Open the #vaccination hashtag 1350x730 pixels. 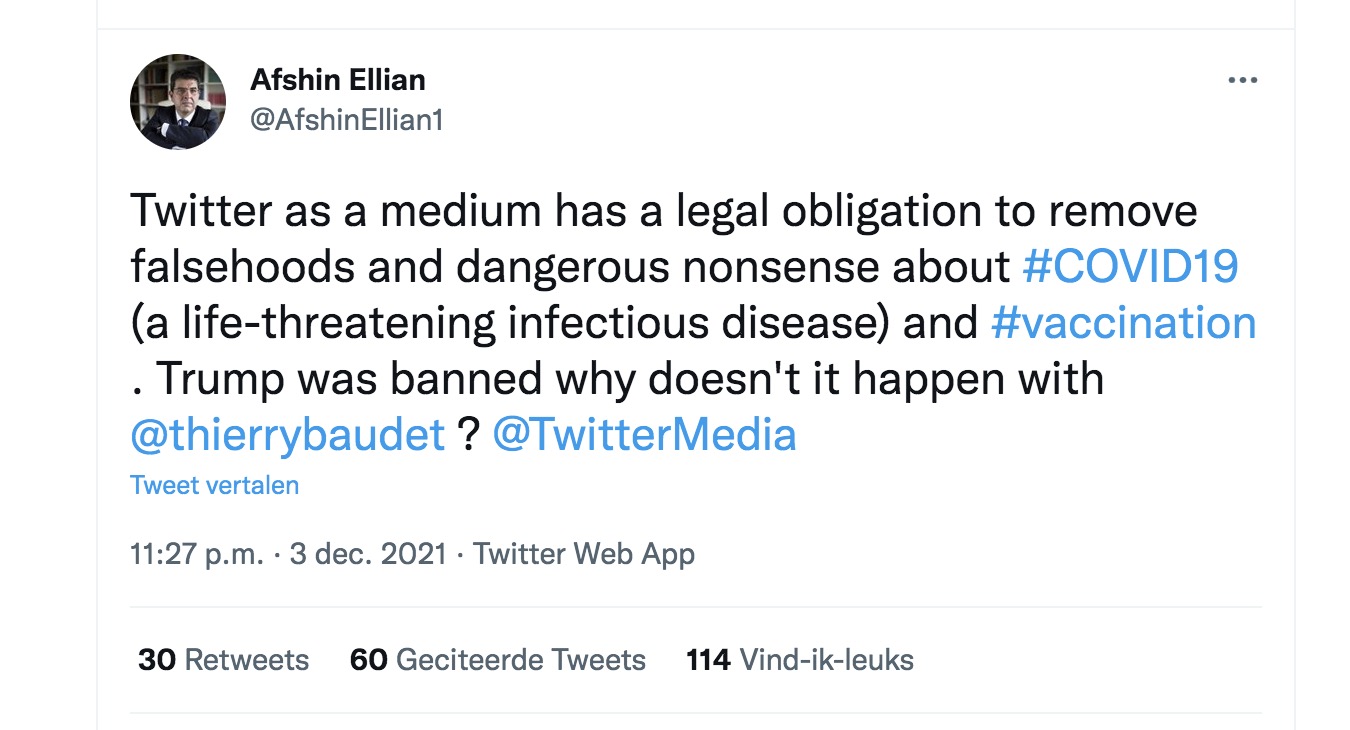click(1123, 323)
